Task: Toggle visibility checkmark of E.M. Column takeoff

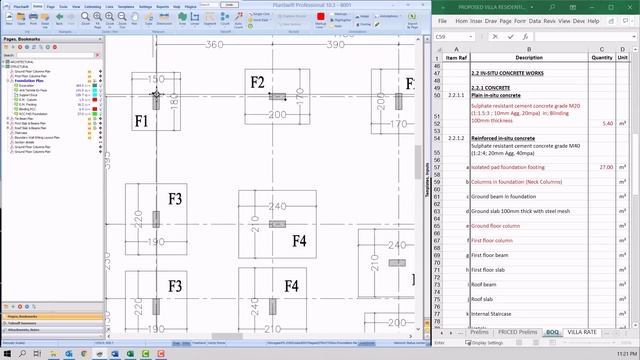Action: (x=100, y=100)
